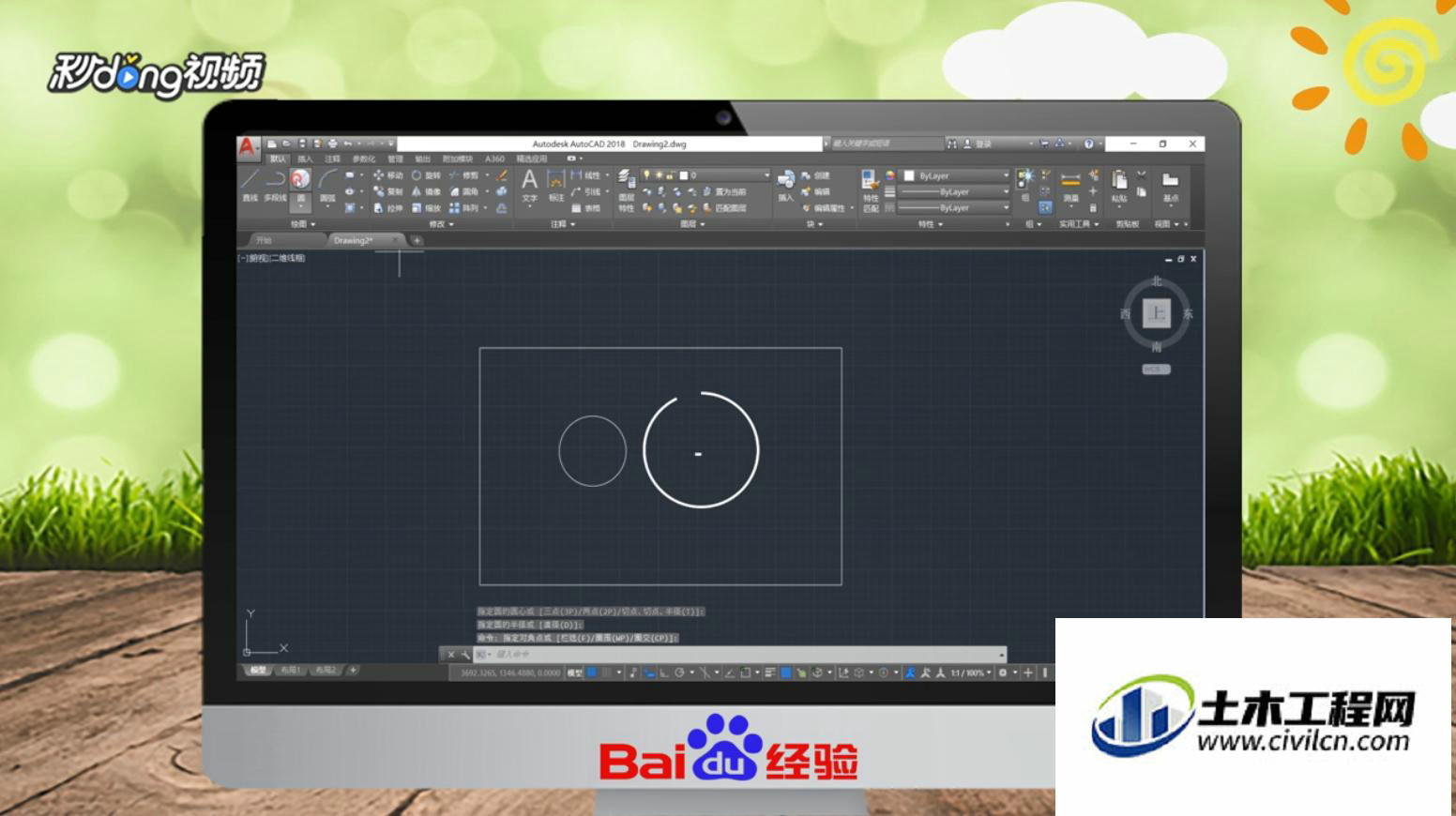The width and height of the screenshot is (1456, 816).
Task: Click the customization gear in status bar
Action: pyautogui.click(x=1003, y=672)
